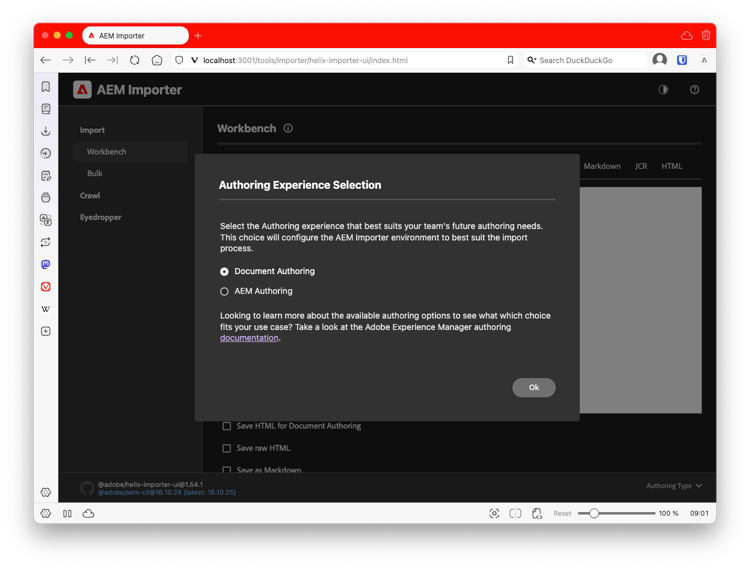Rewind to first page in history

tap(90, 60)
